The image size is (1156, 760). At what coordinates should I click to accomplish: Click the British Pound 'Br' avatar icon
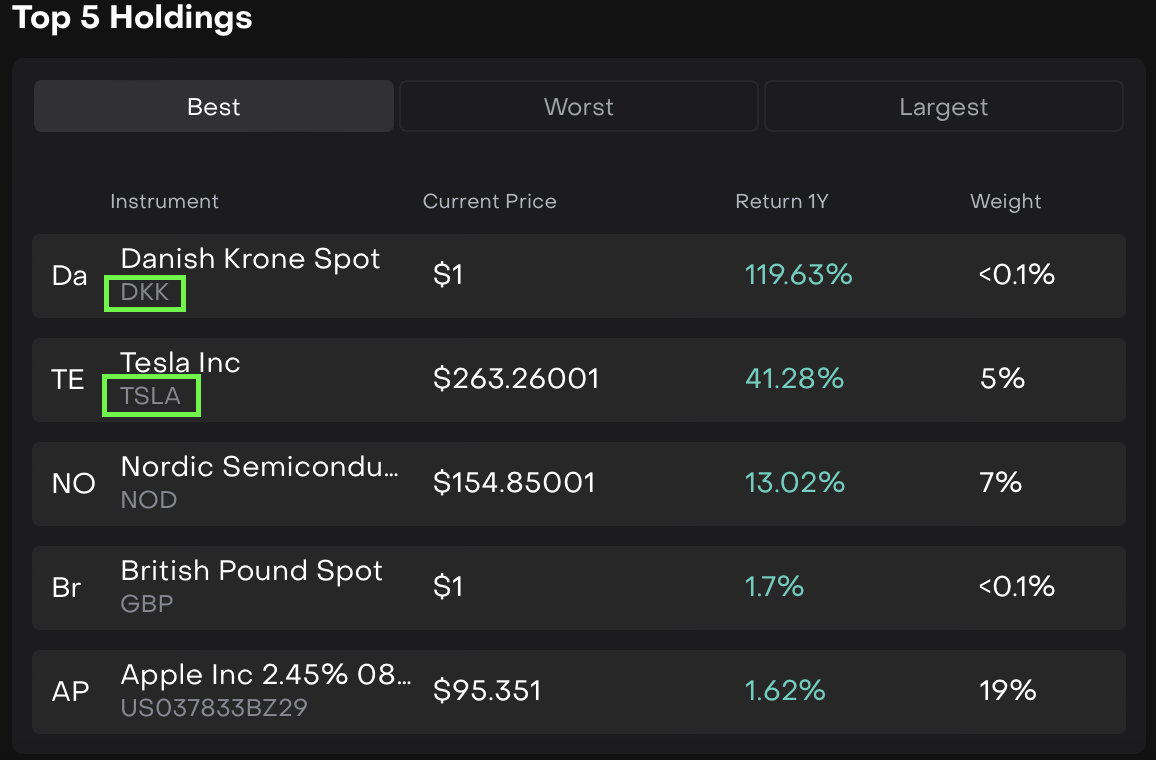coord(67,587)
